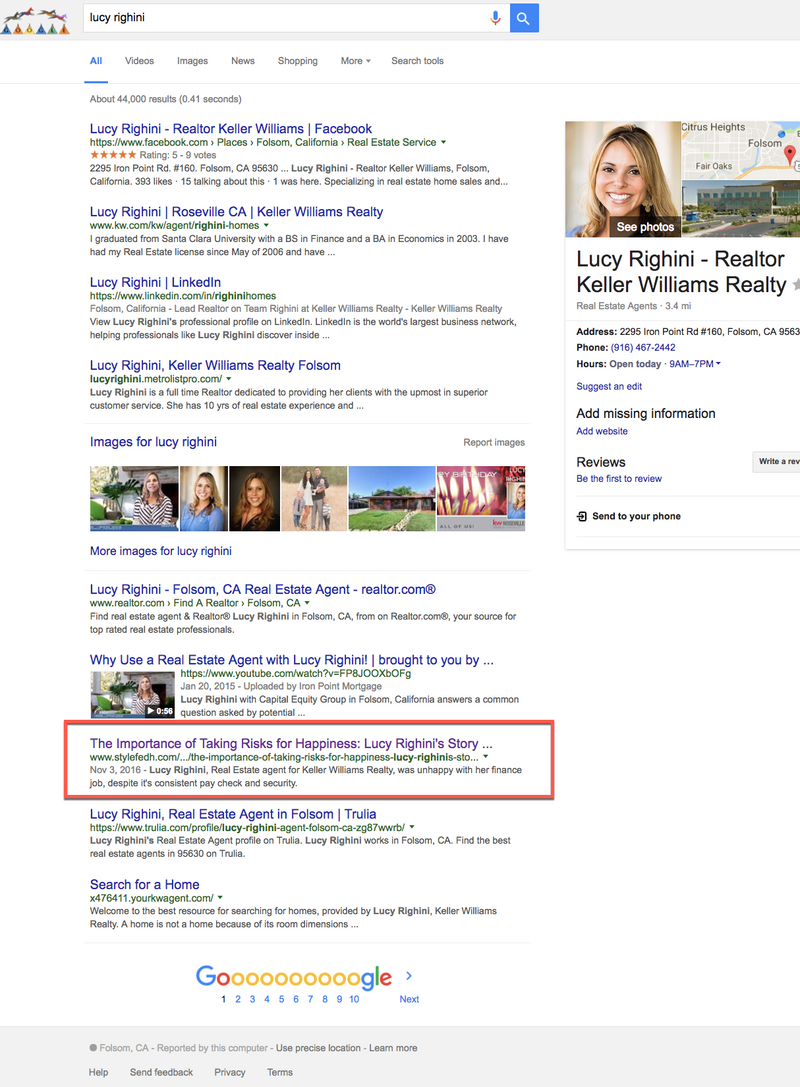Open Search tools options

pyautogui.click(x=417, y=61)
